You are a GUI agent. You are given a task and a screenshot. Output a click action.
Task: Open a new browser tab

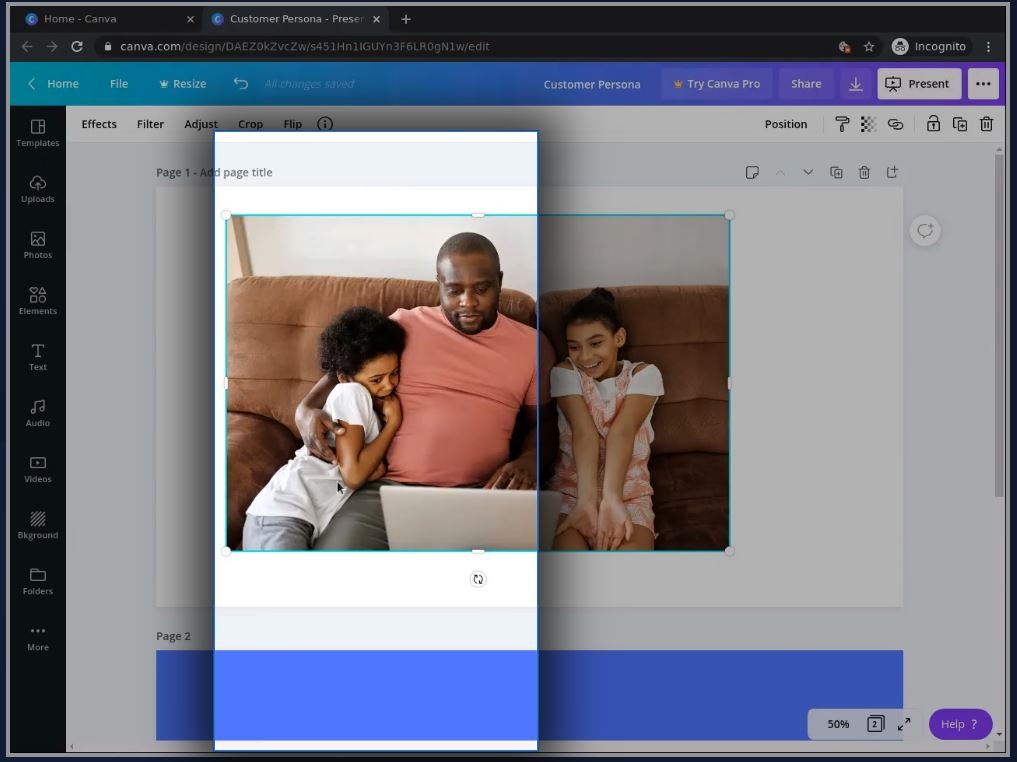[406, 19]
